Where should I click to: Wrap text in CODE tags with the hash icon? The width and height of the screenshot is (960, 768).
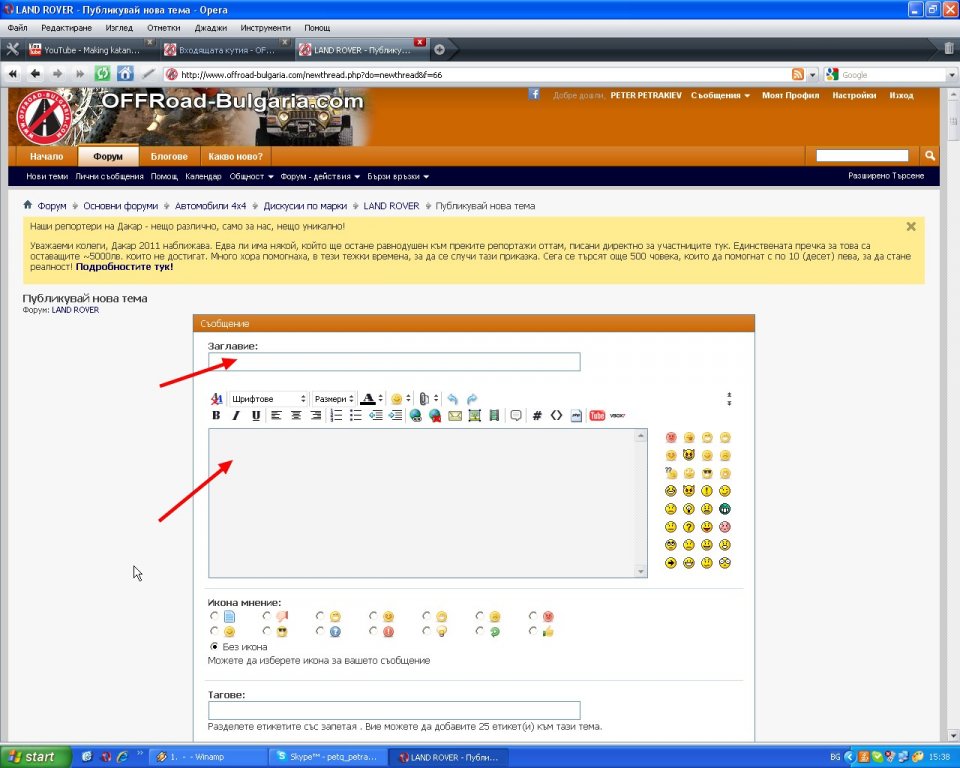pyautogui.click(x=537, y=416)
